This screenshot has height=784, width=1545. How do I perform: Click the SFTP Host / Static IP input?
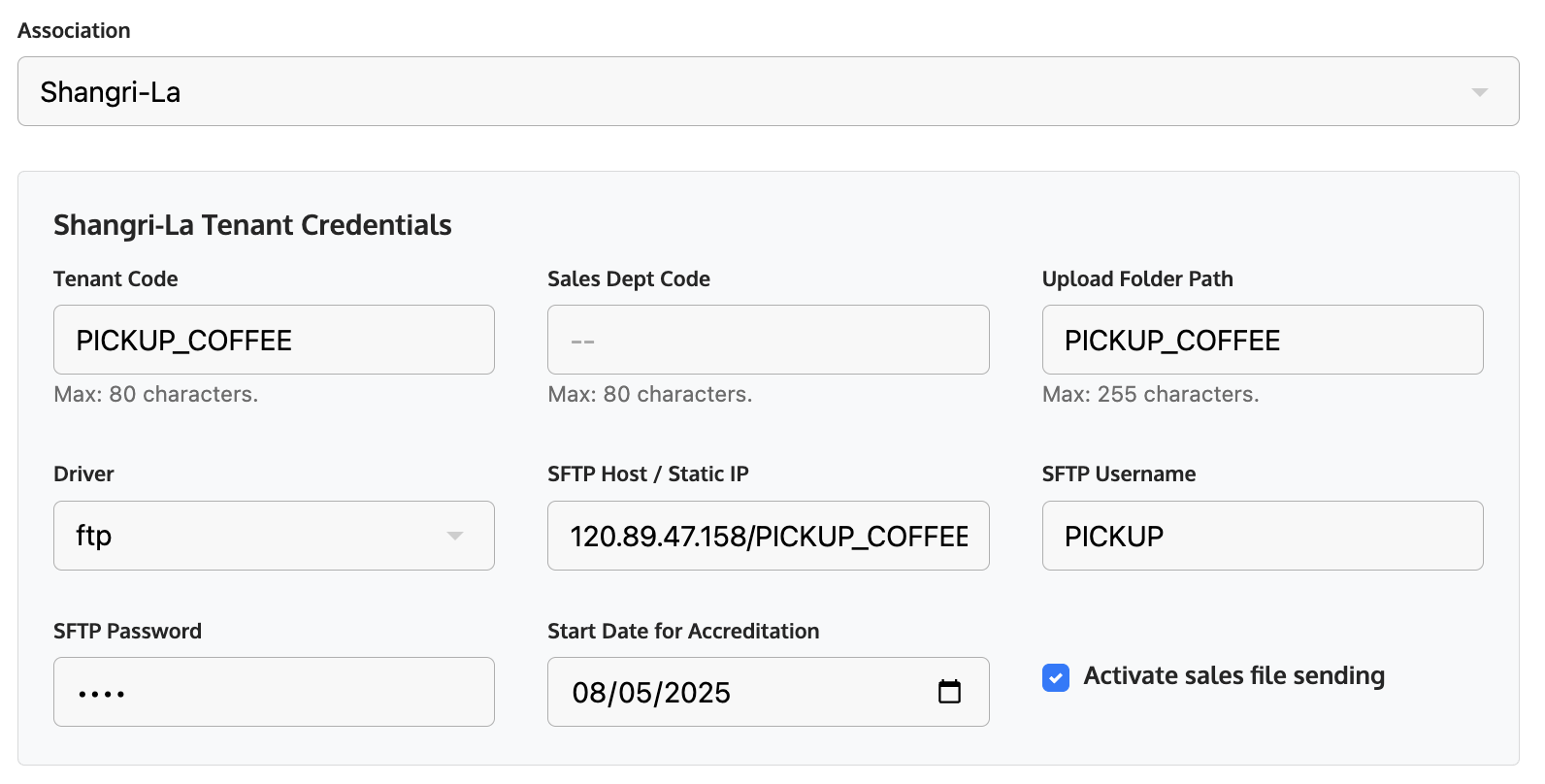[768, 536]
